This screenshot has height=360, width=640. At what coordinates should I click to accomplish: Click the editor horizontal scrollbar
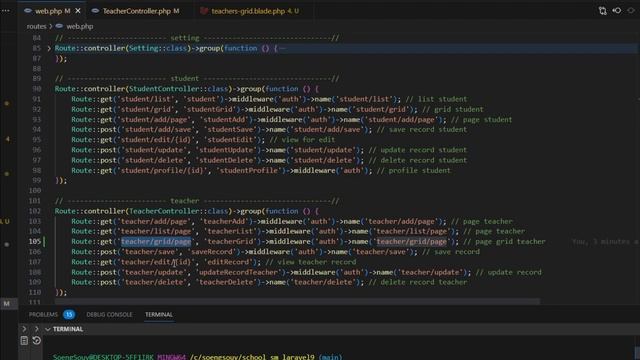297,301
